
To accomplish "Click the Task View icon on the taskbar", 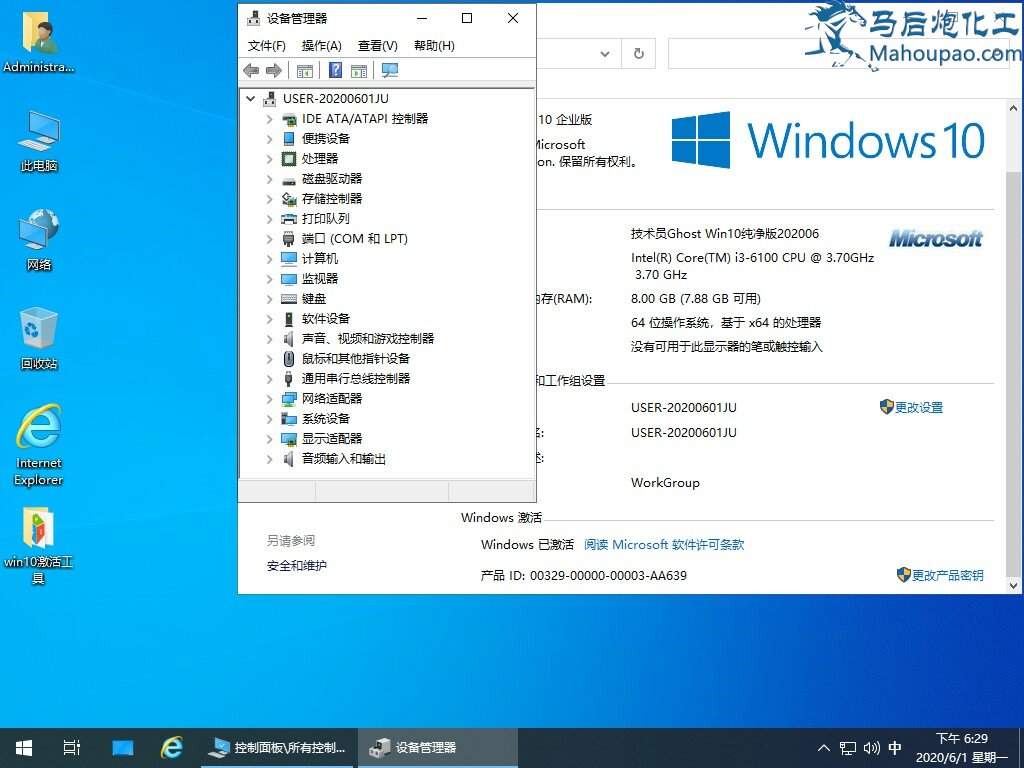I will 72,747.
